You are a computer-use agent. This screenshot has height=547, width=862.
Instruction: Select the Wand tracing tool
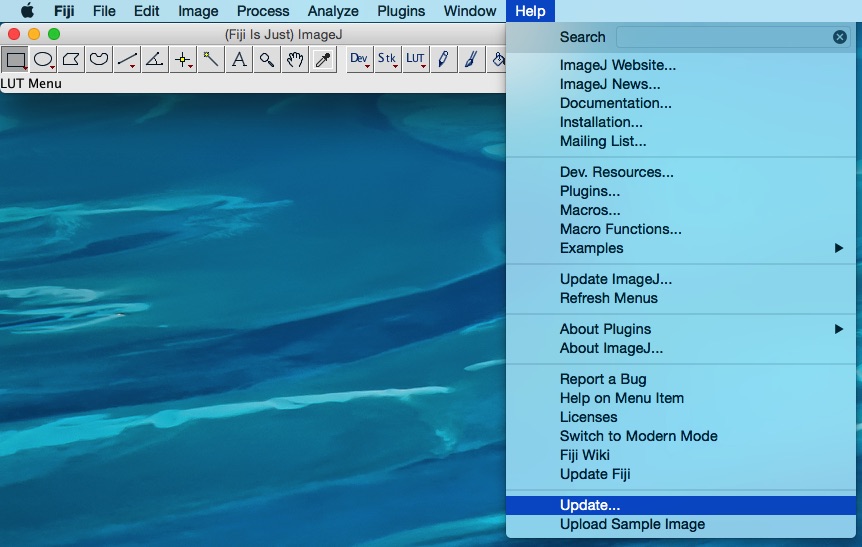(x=211, y=59)
